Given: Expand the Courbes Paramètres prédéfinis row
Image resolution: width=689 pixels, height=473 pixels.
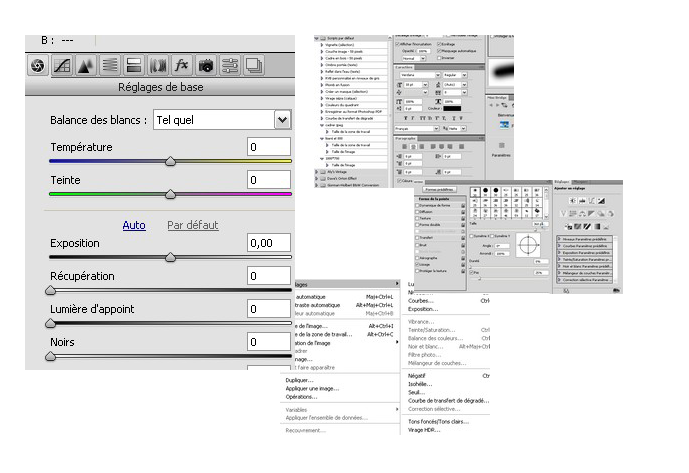Looking at the screenshot, I should pos(559,246).
